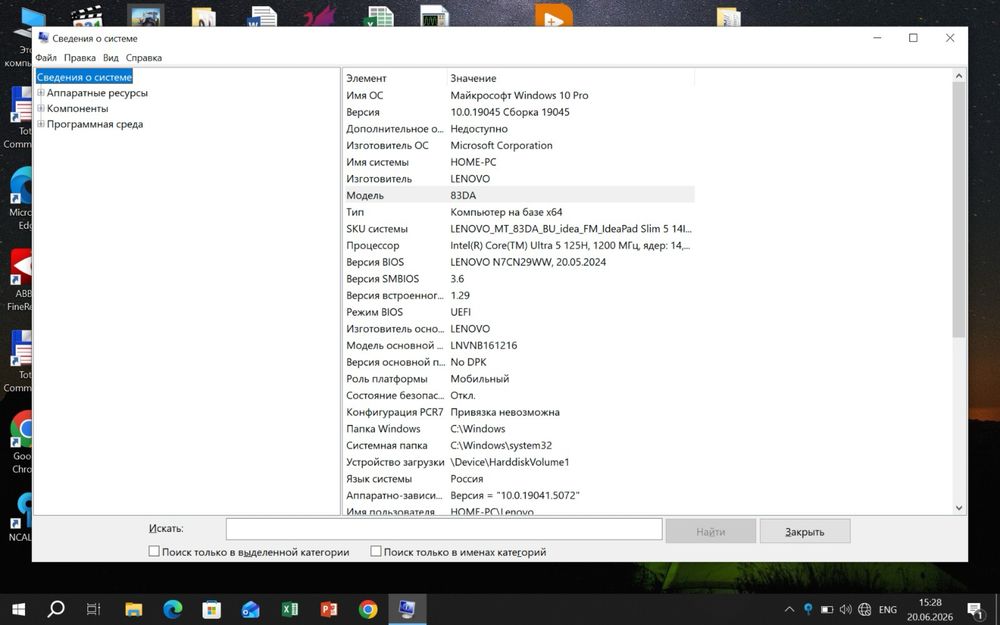1000x625 pixels.
Task: Expand the Компоненты tree node
Action: (41, 108)
